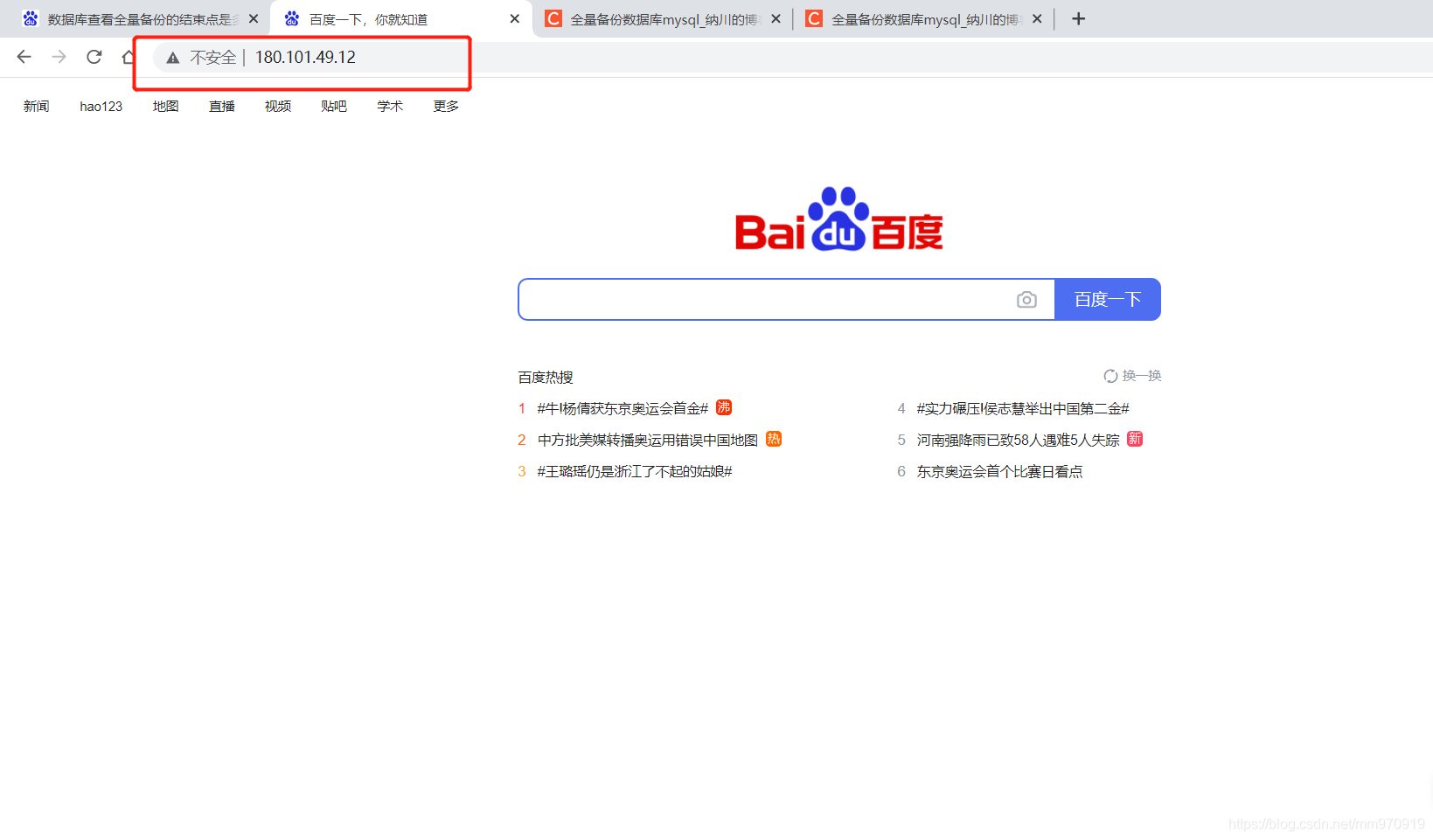The width and height of the screenshot is (1433, 840).
Task: Open hot search #实力碾压!侯志慧举出中国第二金#
Action: 1023,408
